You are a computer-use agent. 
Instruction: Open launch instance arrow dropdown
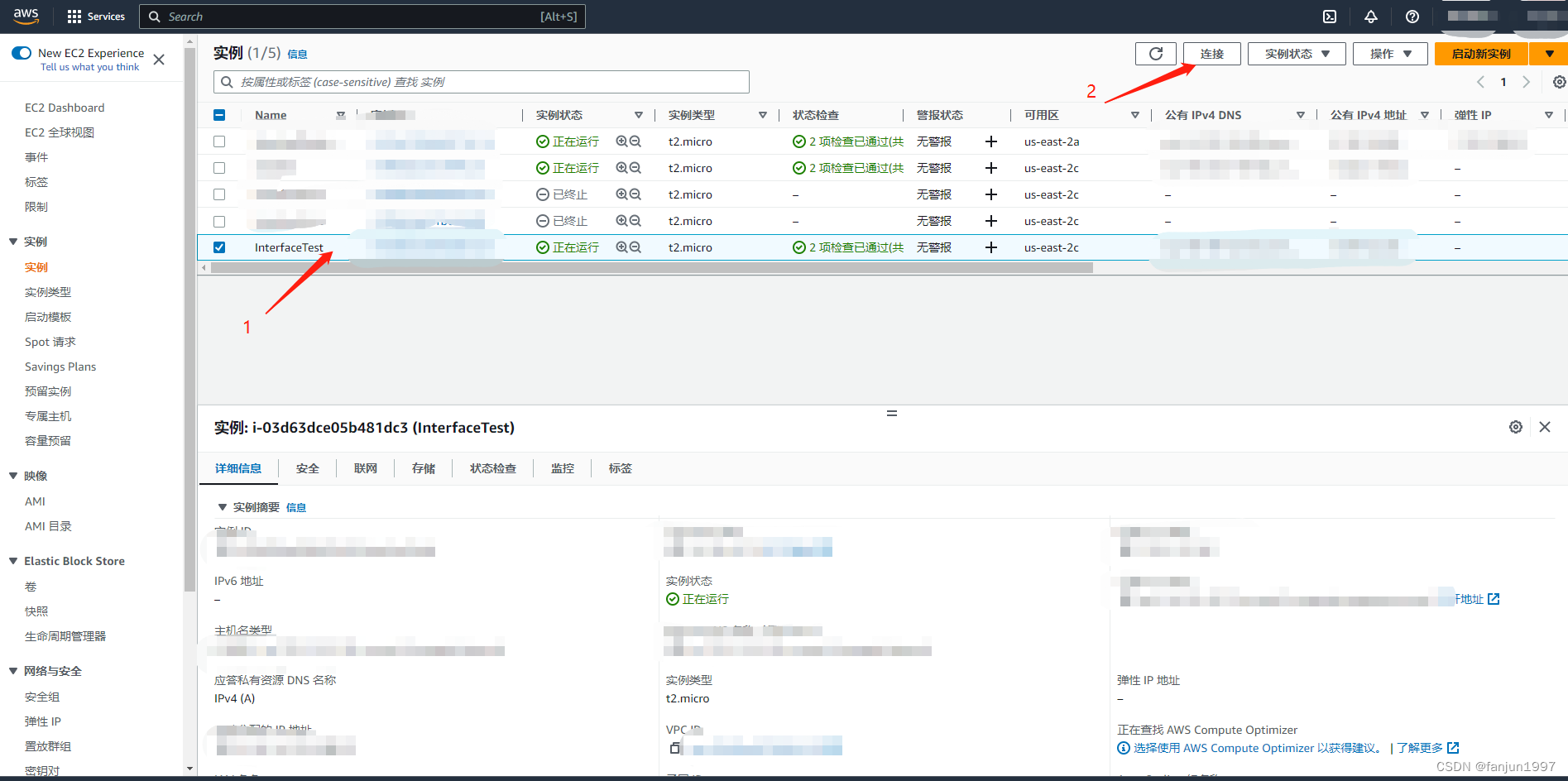pos(1549,54)
